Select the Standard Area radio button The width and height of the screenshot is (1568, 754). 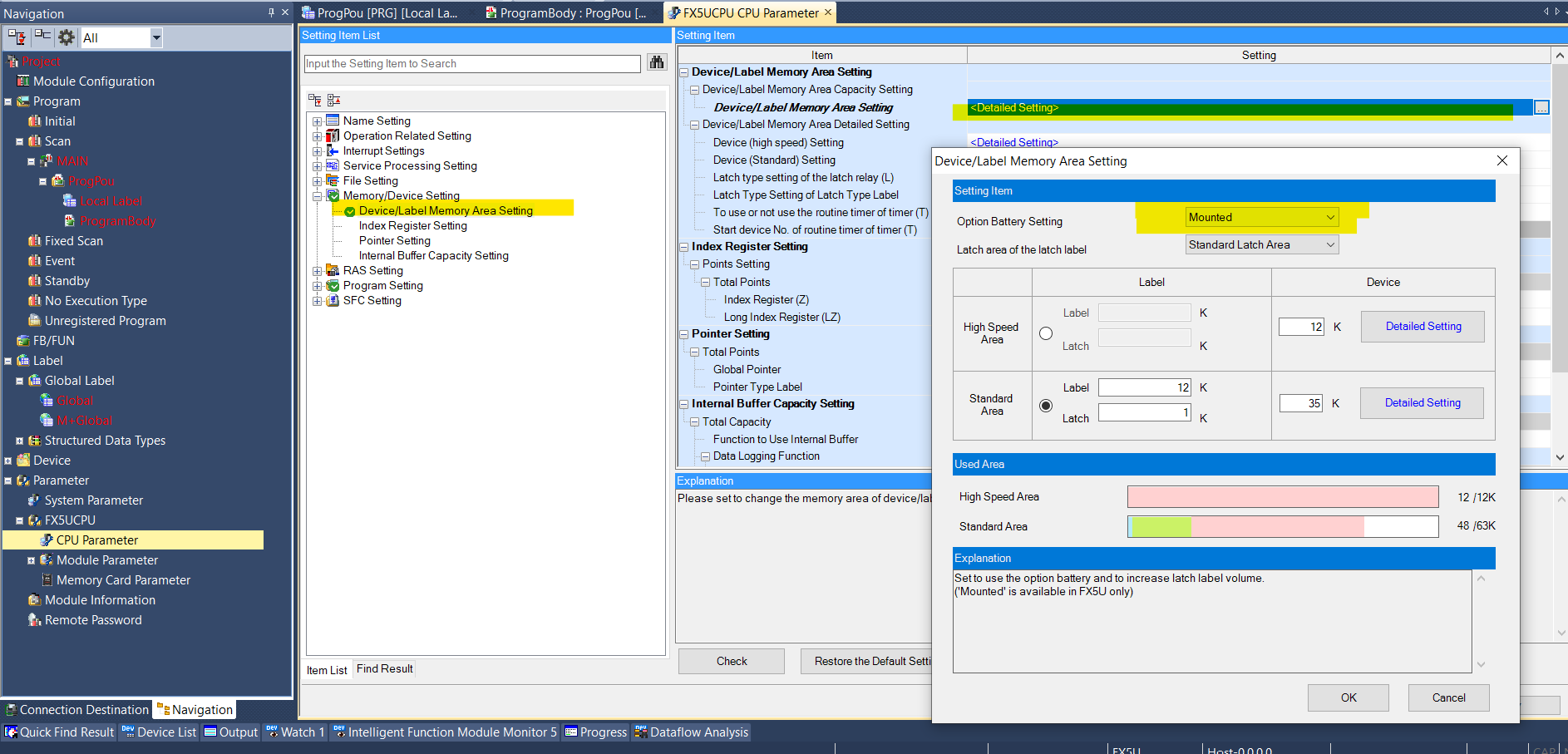(1046, 406)
